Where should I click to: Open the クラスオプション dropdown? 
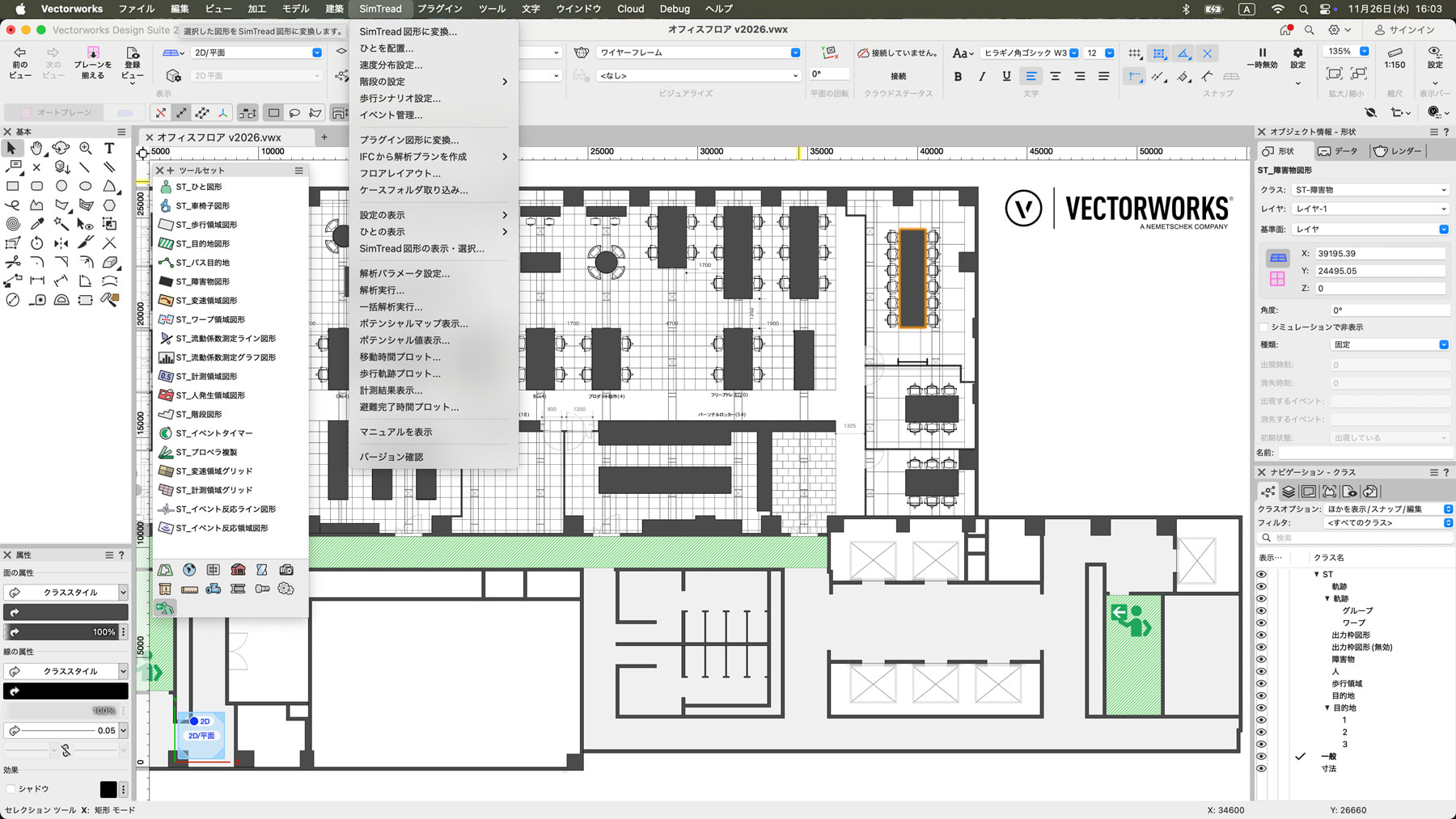[1388, 509]
